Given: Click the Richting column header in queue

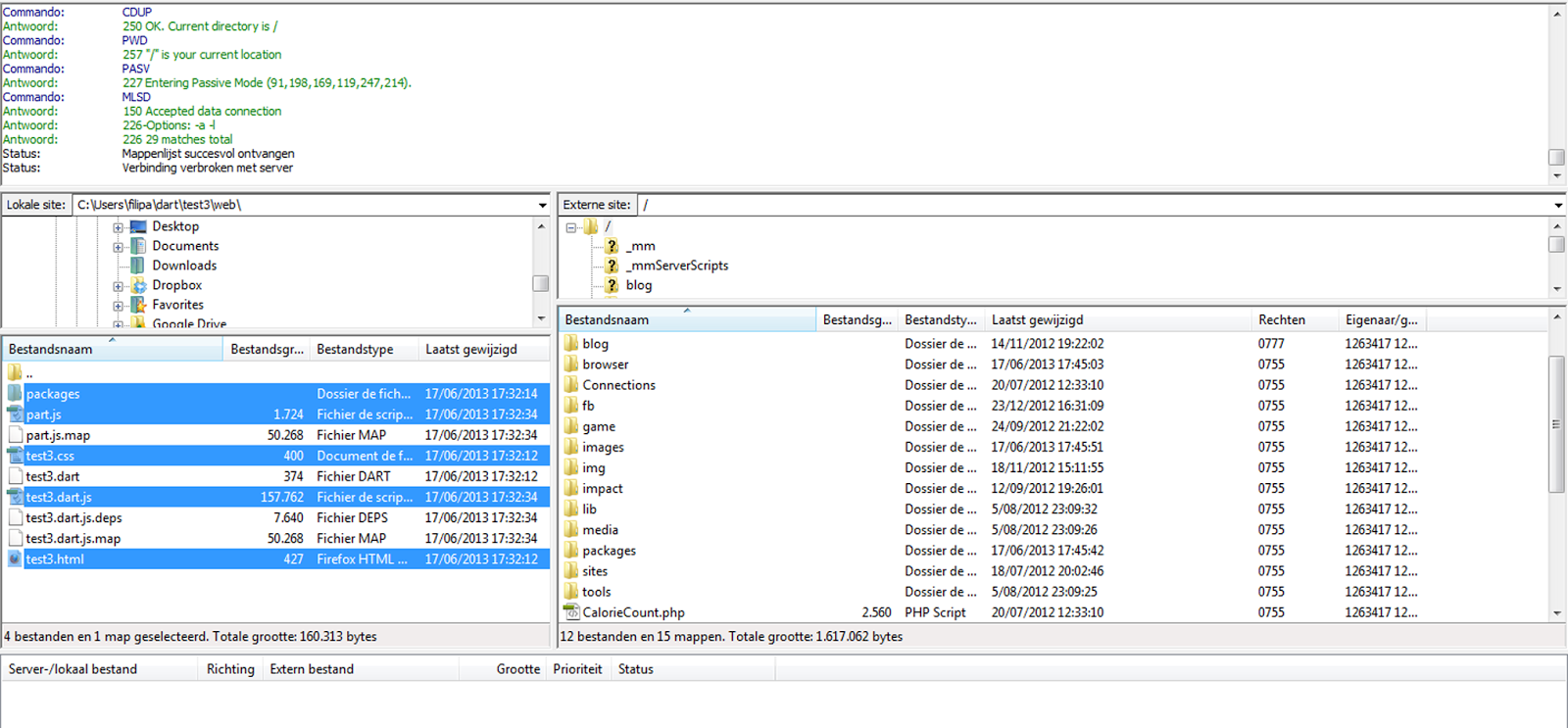Looking at the screenshot, I should coord(230,669).
